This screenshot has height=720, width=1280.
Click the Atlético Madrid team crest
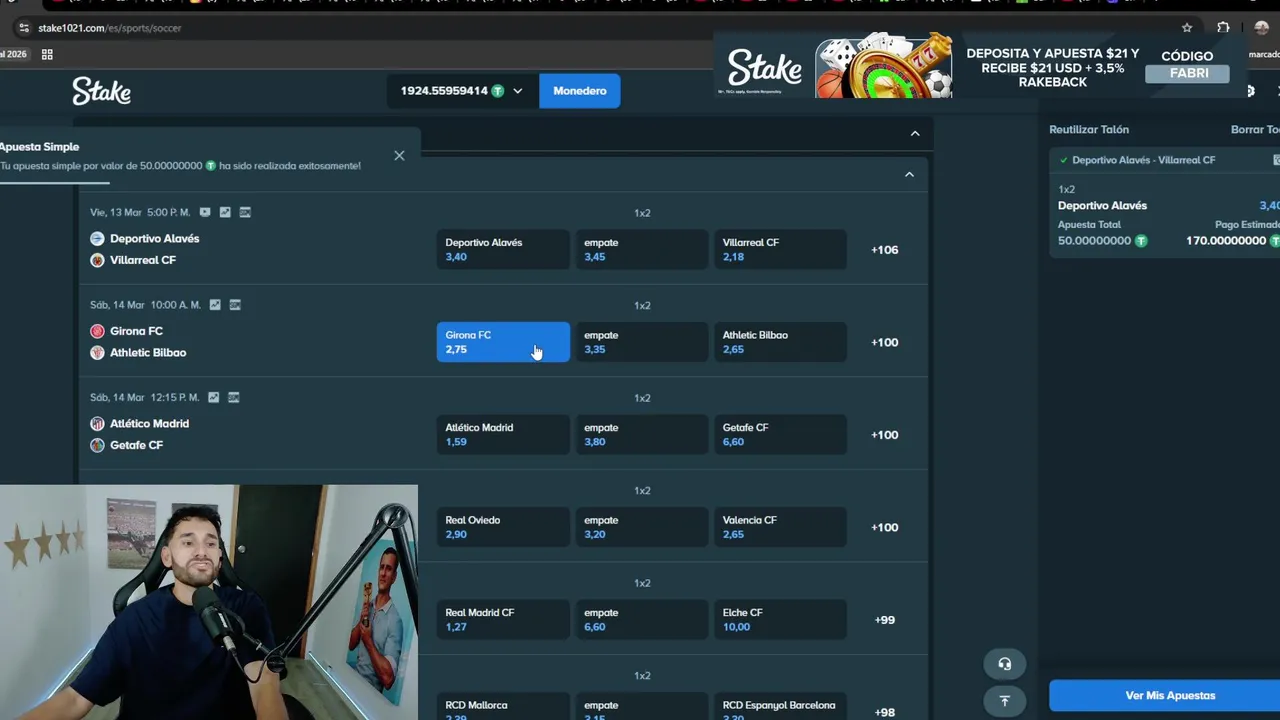pos(97,423)
